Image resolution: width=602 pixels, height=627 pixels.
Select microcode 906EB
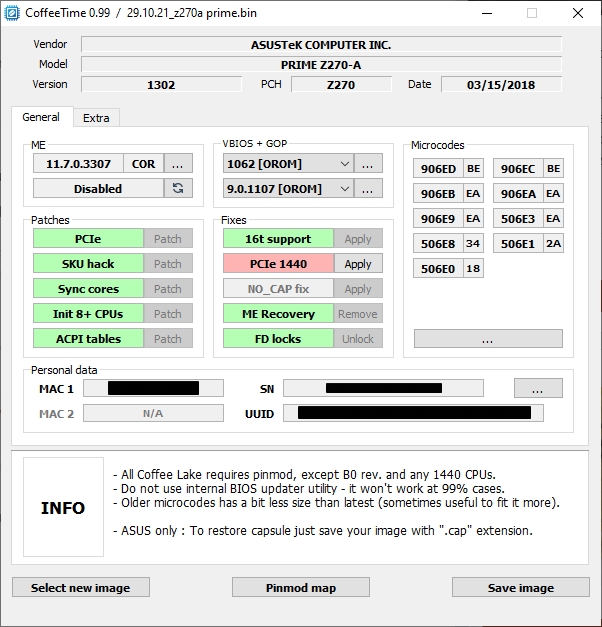pyautogui.click(x=438, y=194)
